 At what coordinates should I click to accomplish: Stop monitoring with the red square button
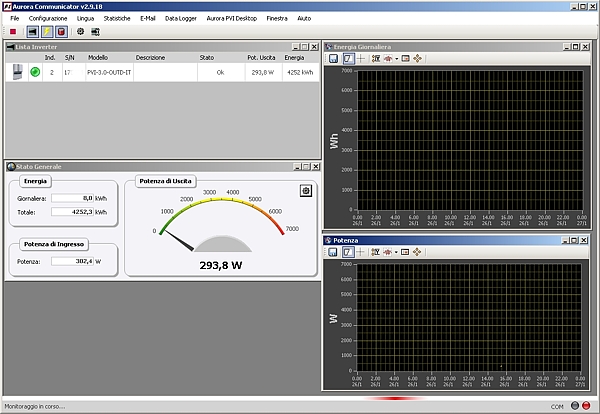[13, 31]
